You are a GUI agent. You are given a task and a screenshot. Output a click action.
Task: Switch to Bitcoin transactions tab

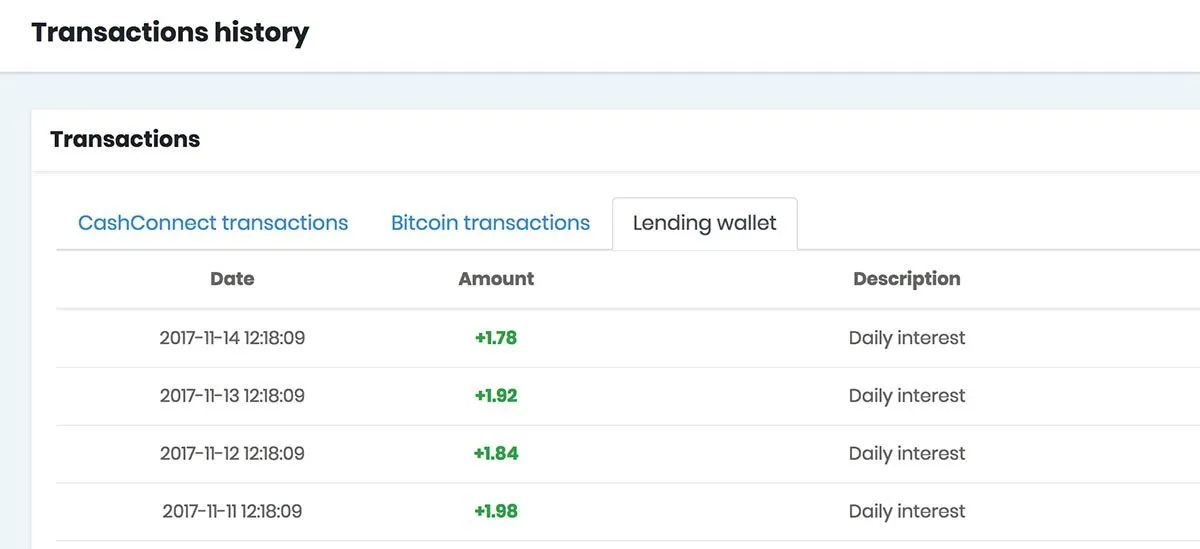point(490,223)
